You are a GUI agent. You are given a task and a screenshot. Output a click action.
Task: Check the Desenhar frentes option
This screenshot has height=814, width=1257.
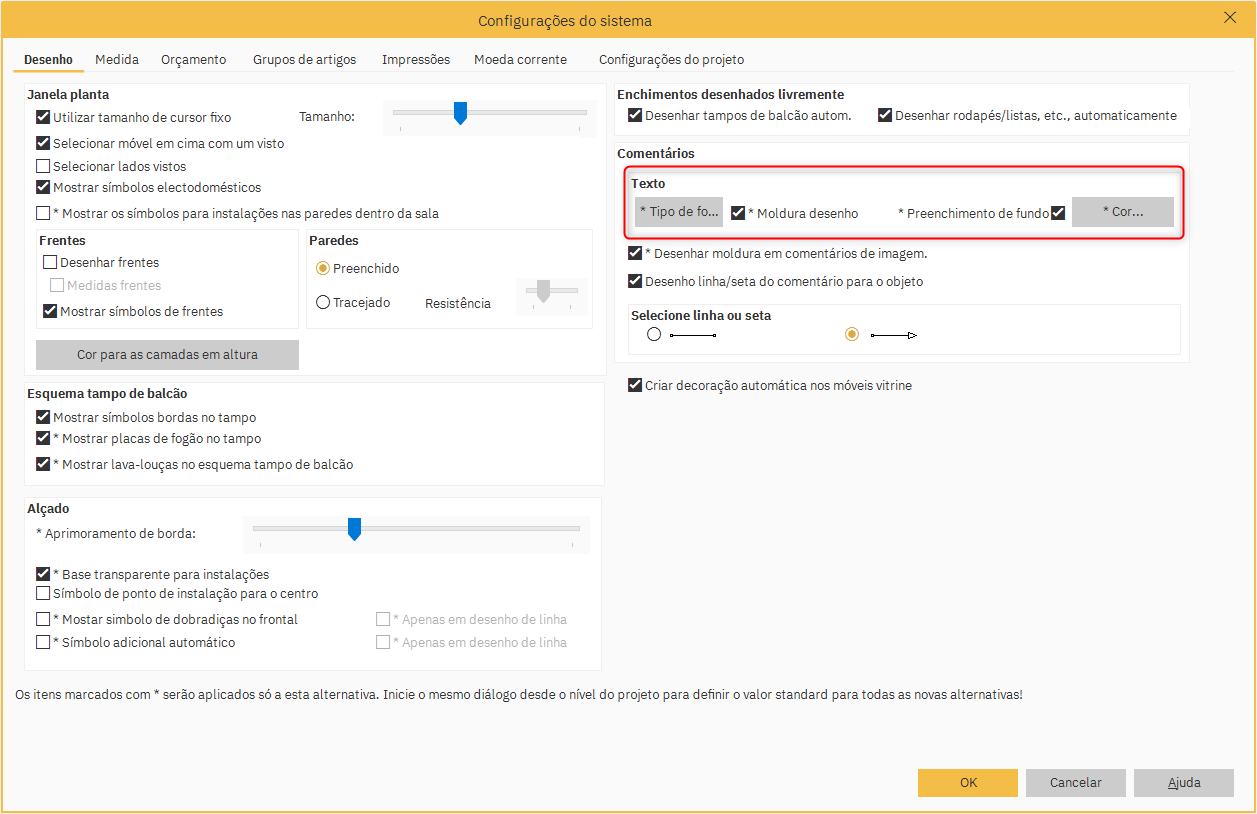[x=50, y=263]
